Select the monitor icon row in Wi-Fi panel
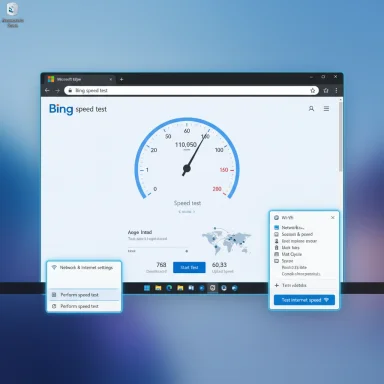384x384 pixels. pos(303,261)
